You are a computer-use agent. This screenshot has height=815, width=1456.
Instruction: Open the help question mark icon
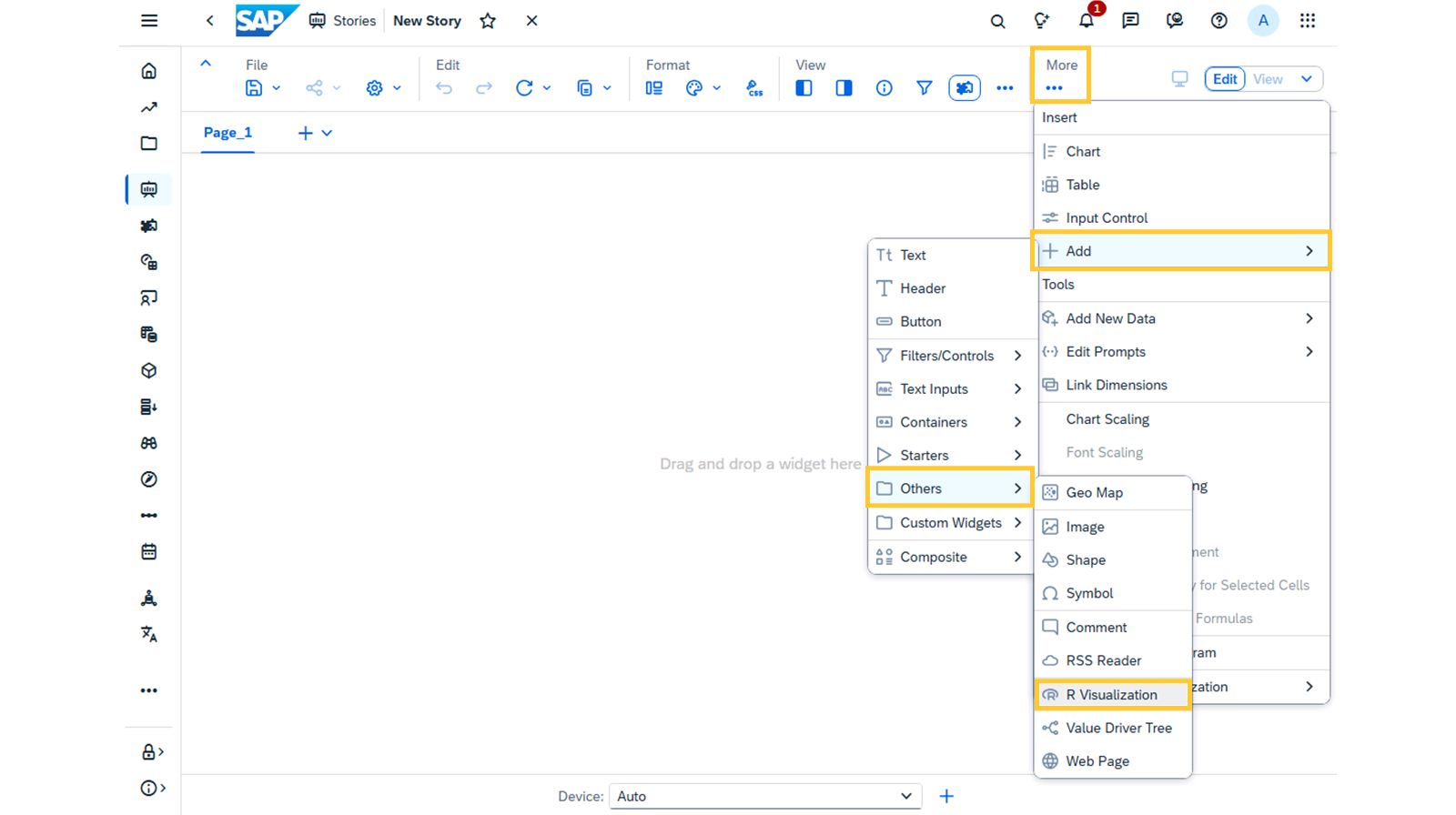[1218, 20]
